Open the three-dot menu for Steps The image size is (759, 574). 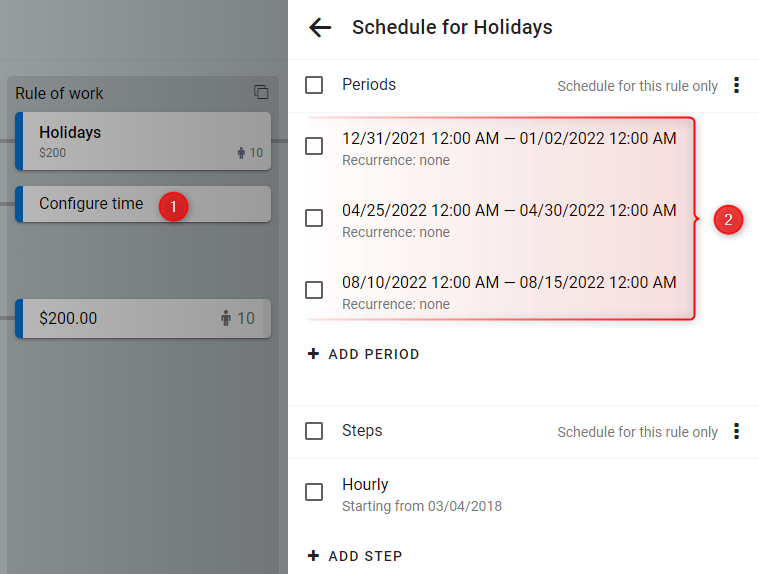click(736, 431)
